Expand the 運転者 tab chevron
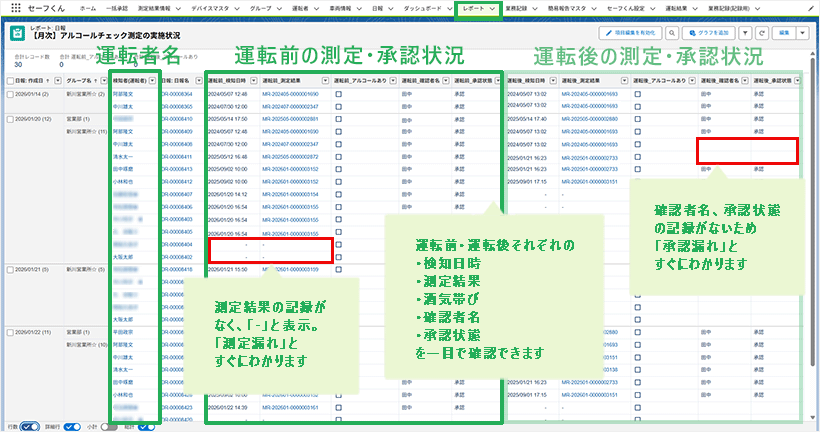 tap(316, 8)
